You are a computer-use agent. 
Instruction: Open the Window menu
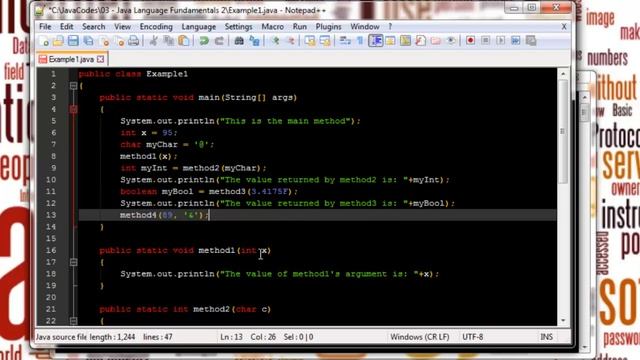[364, 27]
